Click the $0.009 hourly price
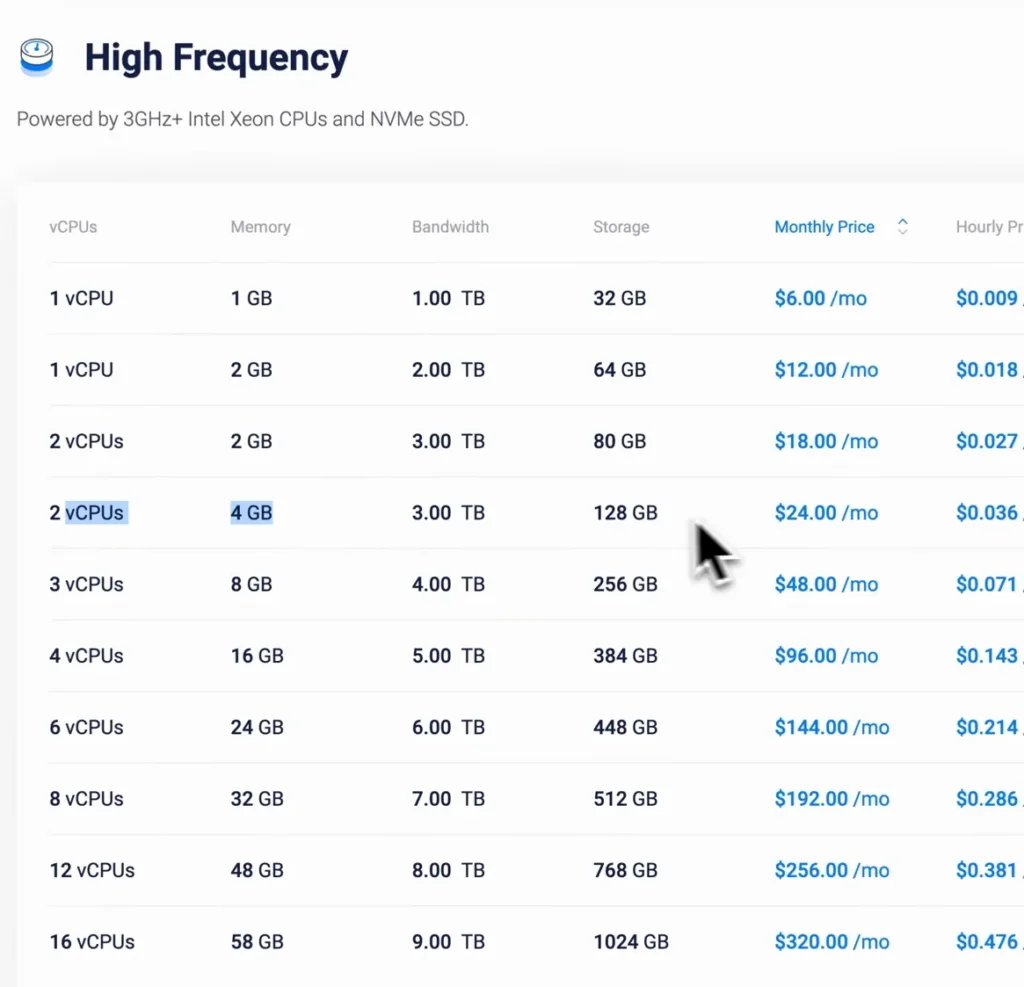Screen dimensions: 1024x987 (x=987, y=299)
